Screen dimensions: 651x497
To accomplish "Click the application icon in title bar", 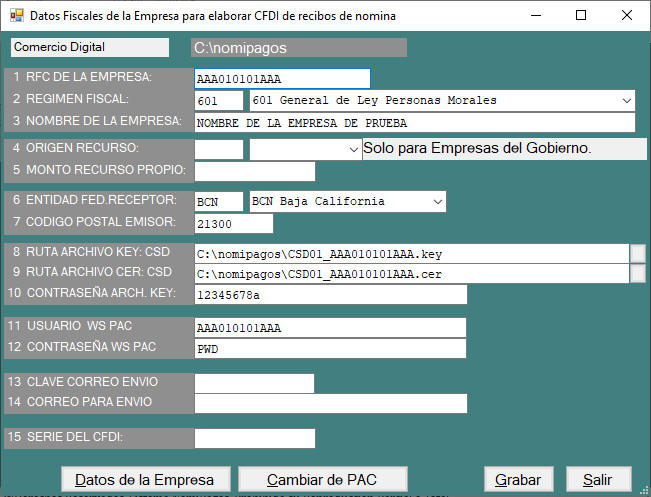I will point(14,16).
